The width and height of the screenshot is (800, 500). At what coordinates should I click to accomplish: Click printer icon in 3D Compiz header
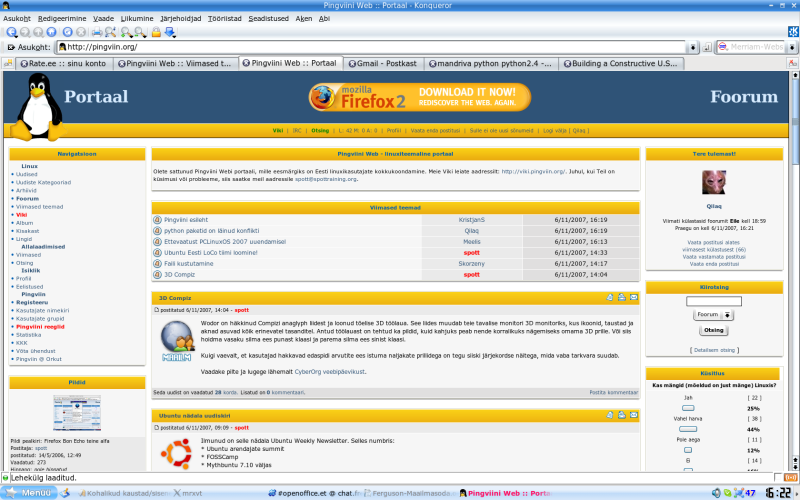622,297
